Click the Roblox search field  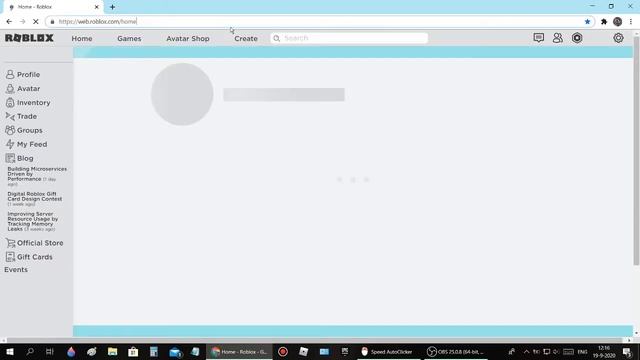(349, 38)
